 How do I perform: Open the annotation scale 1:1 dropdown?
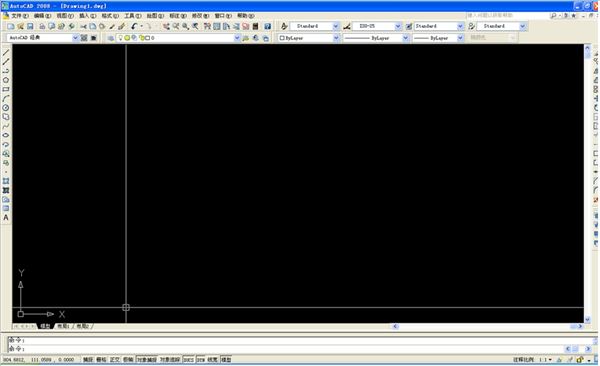(x=545, y=359)
